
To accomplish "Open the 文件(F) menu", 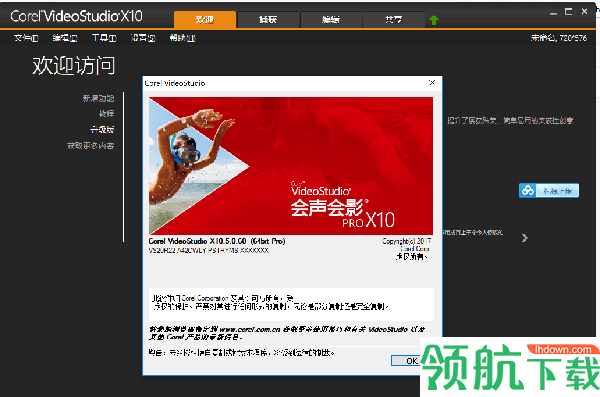I will [x=26, y=38].
